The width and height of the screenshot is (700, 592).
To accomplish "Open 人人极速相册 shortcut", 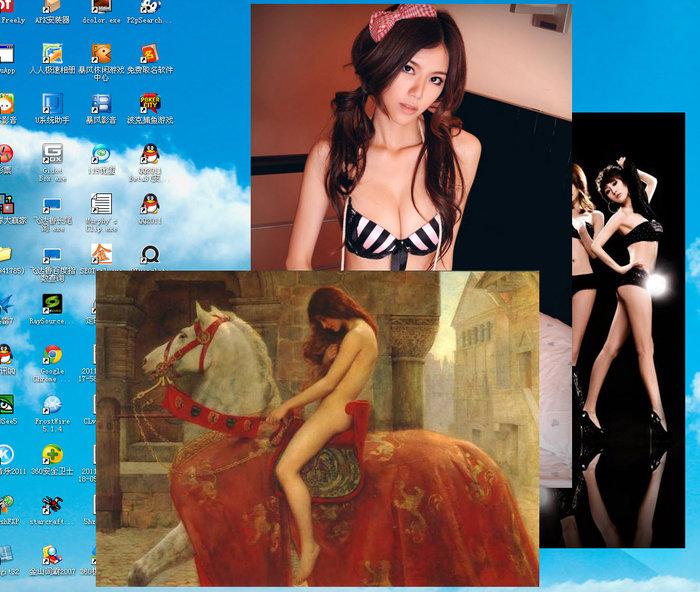I will (53, 54).
